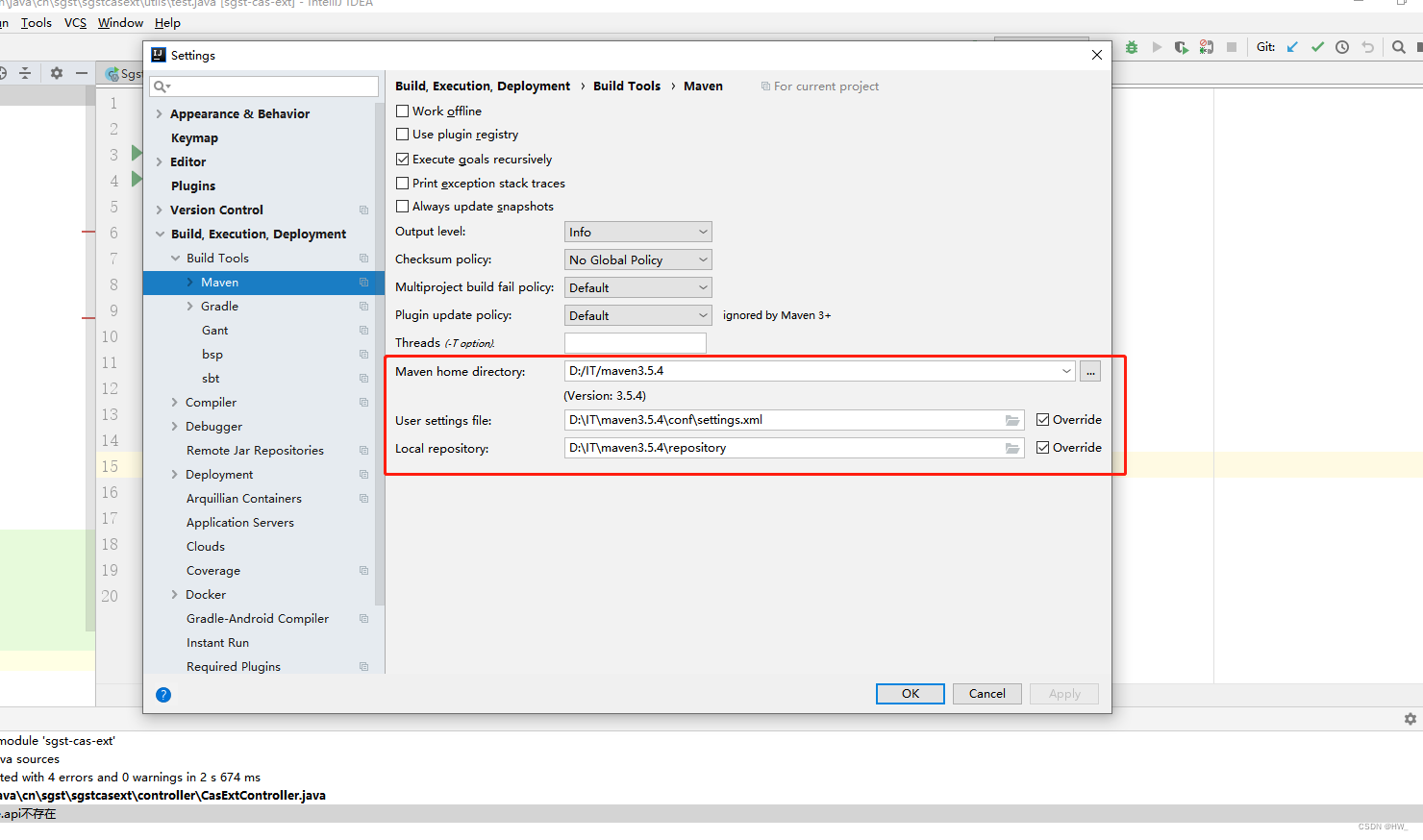The image size is (1423, 840).
Task: Click Settings search input field
Action: coord(264,86)
